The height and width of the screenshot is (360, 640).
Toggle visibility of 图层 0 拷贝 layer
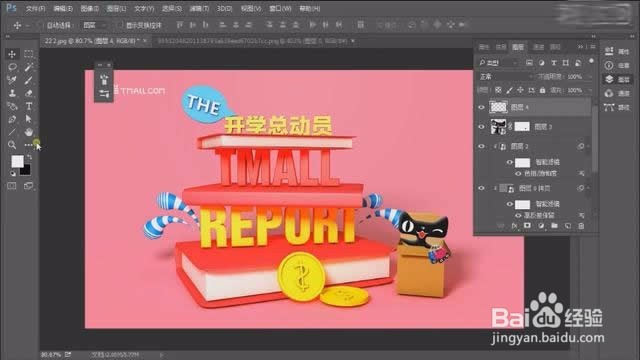point(482,188)
